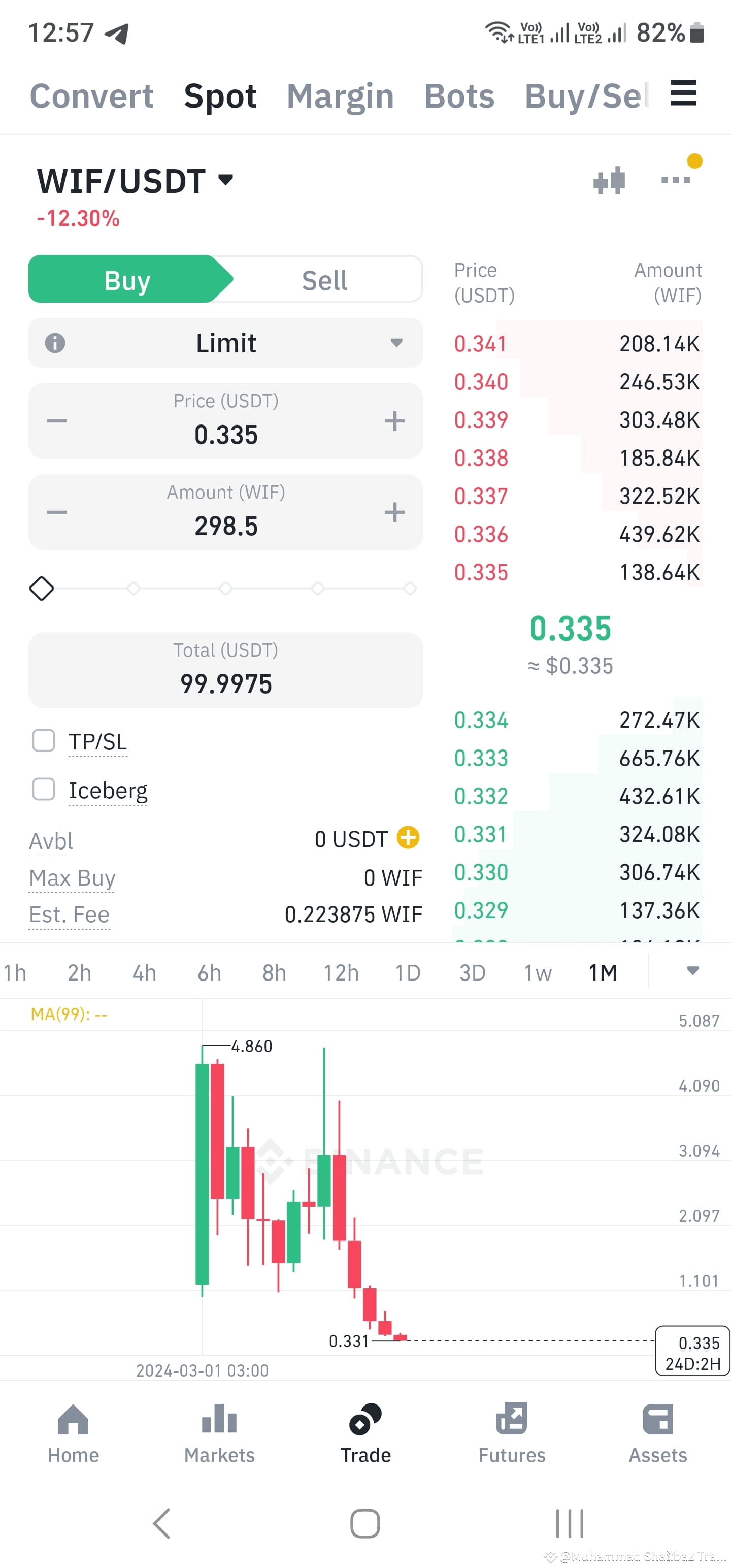
Task: Tap the Est. Fee label
Action: tap(69, 914)
